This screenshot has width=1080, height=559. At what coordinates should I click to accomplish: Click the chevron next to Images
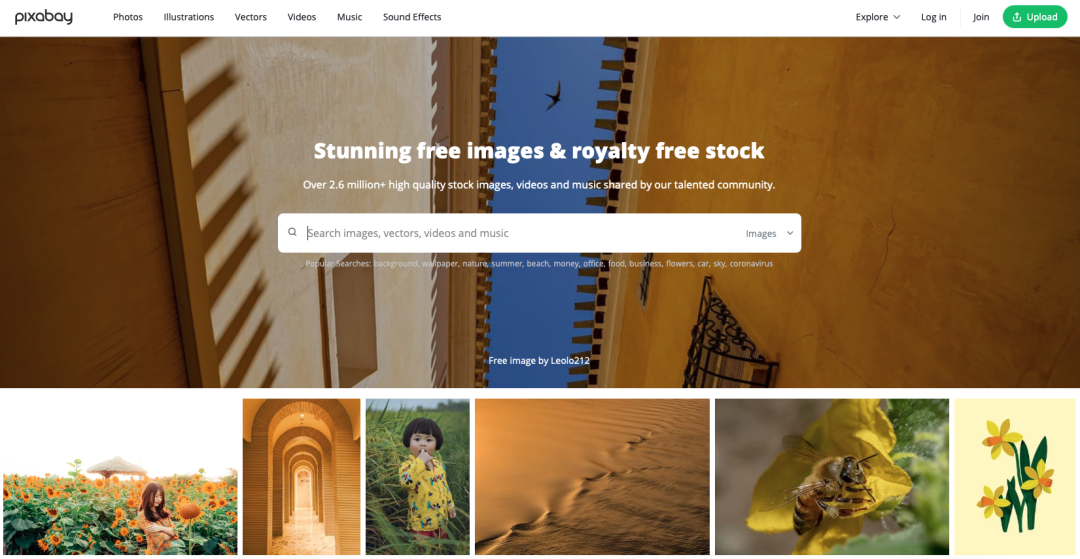[790, 233]
